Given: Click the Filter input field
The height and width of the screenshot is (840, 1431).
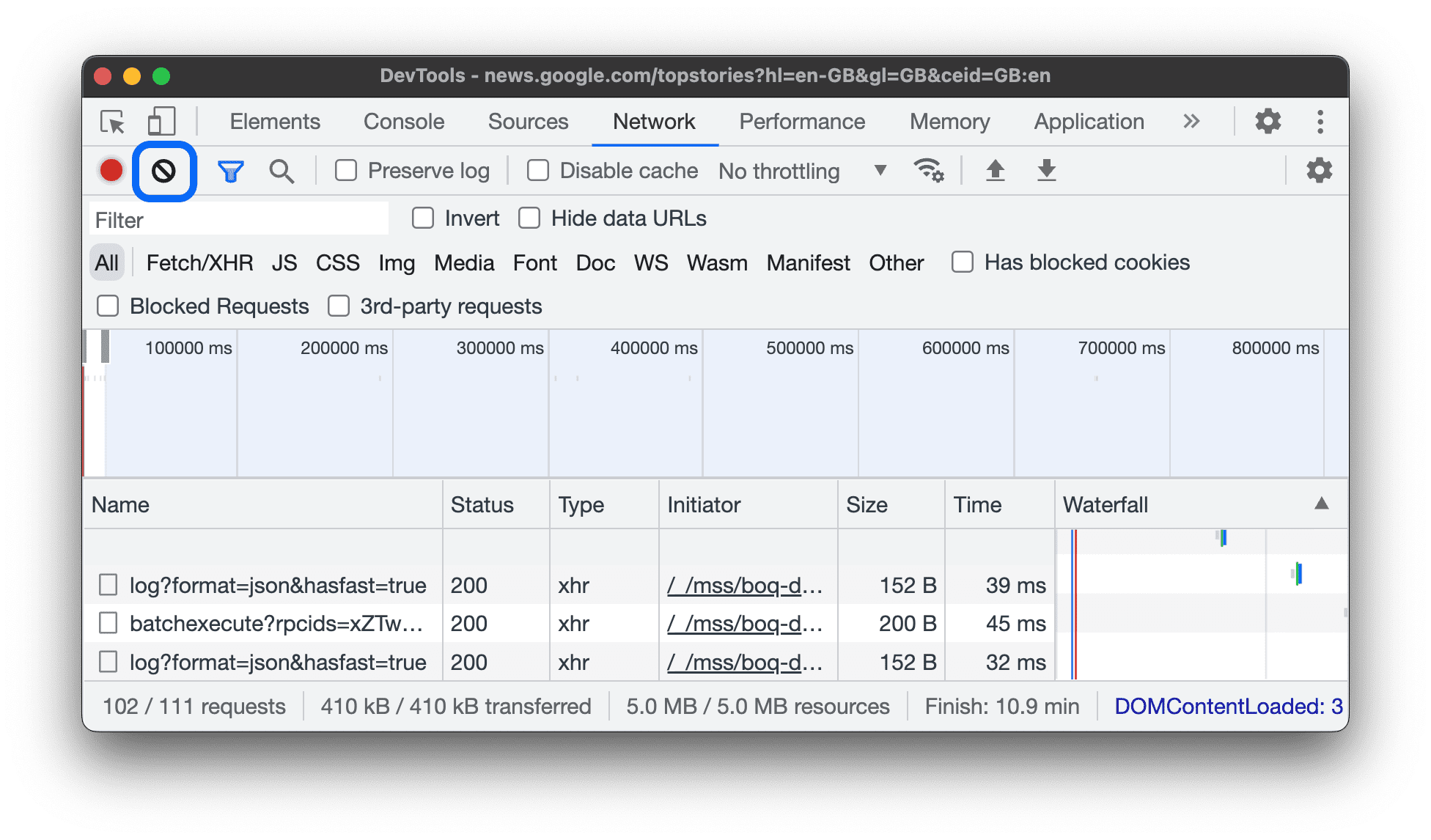Looking at the screenshot, I should [241, 218].
